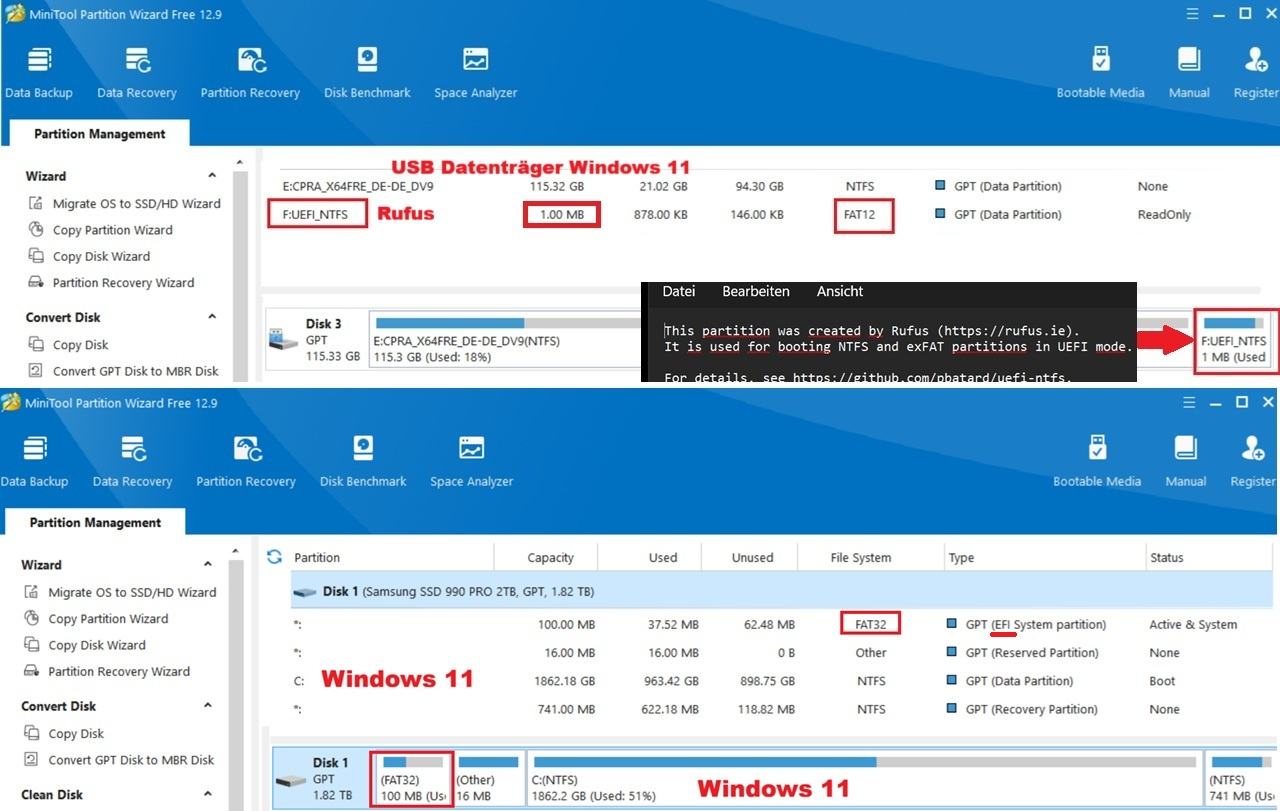Run Copy Disk Wizard in the top window
The height and width of the screenshot is (811, 1280).
89,256
